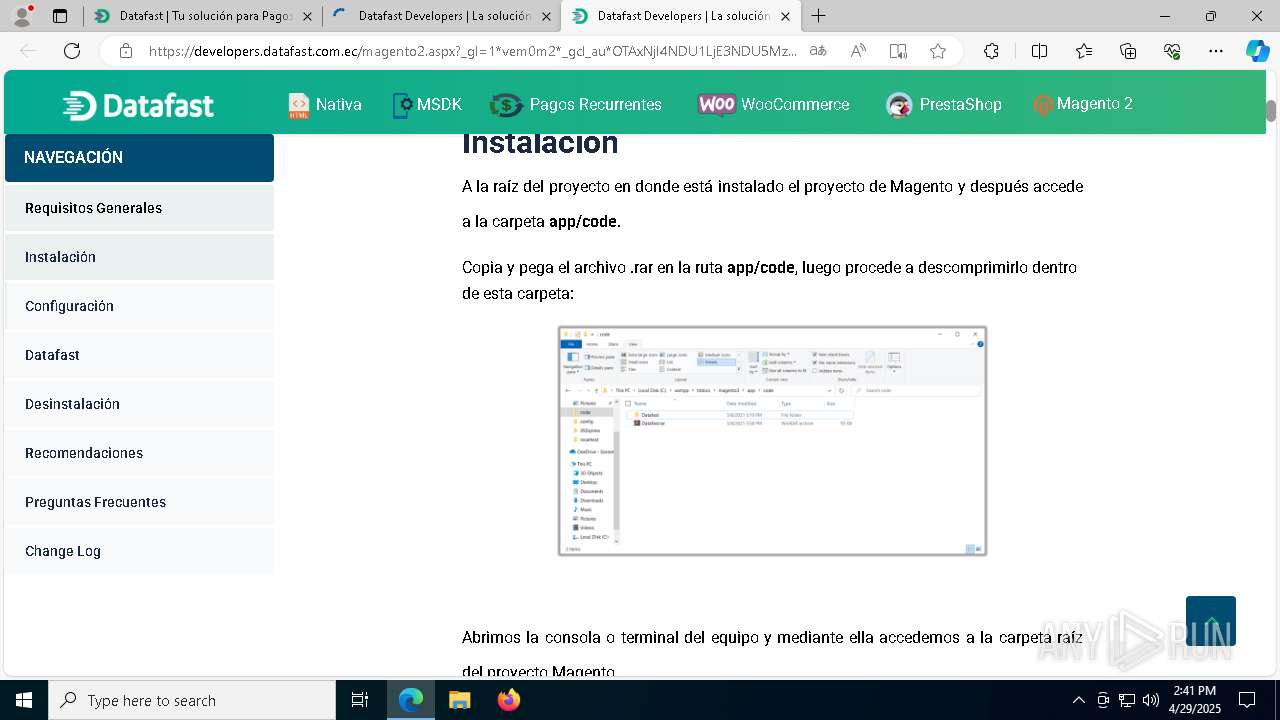Open Task View on the taskbar
Image resolution: width=1280 pixels, height=720 pixels.
point(360,700)
